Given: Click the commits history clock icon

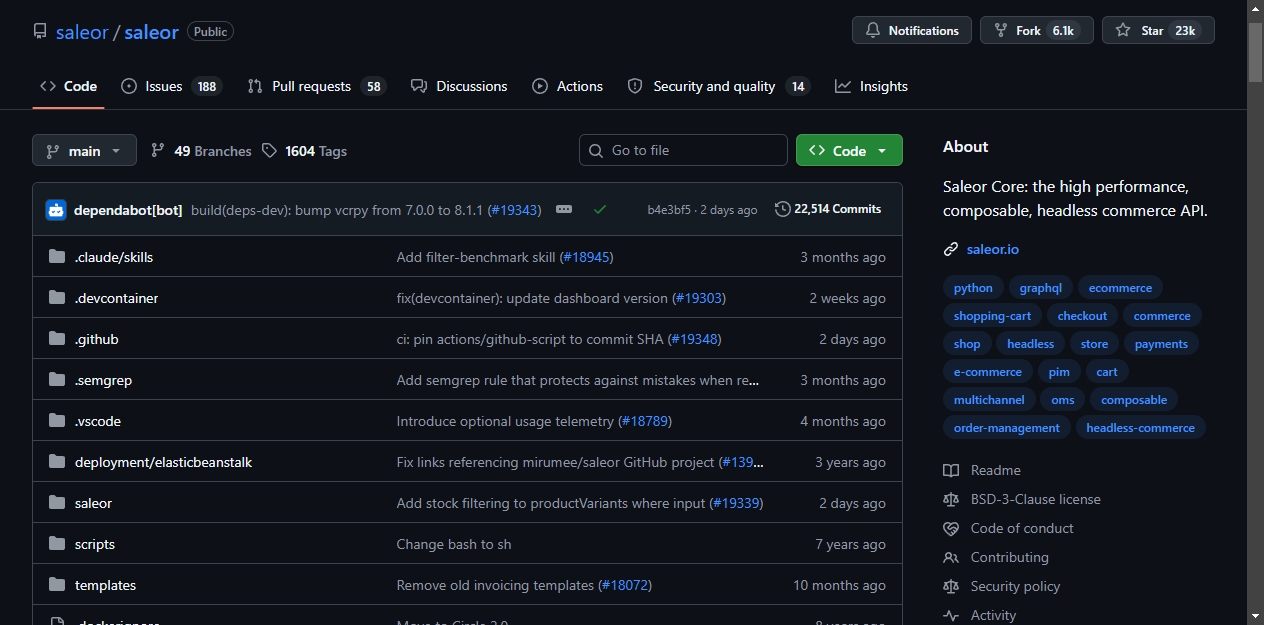Looking at the screenshot, I should 782,209.
